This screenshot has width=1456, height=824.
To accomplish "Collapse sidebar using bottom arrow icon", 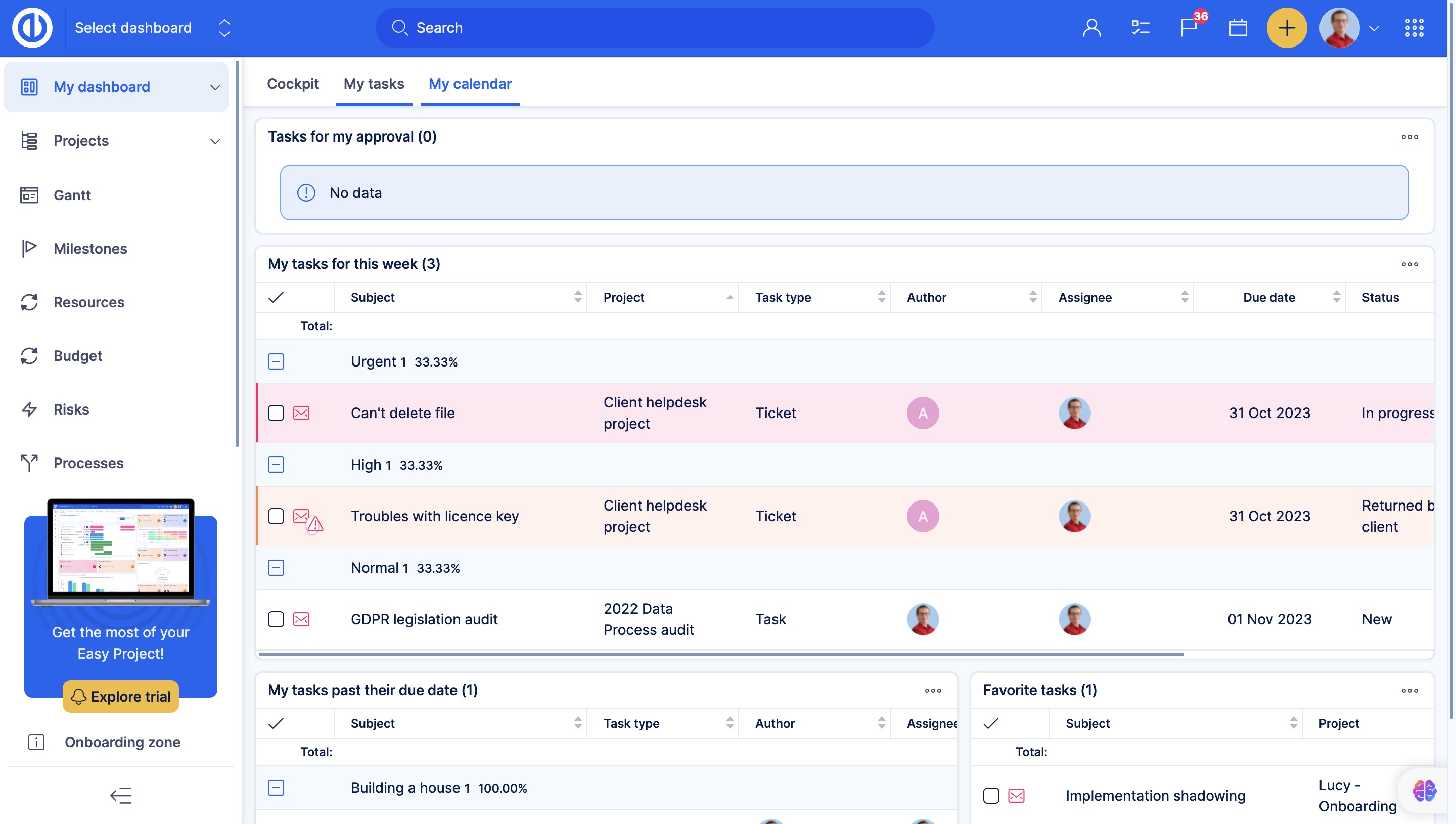I will (120, 795).
